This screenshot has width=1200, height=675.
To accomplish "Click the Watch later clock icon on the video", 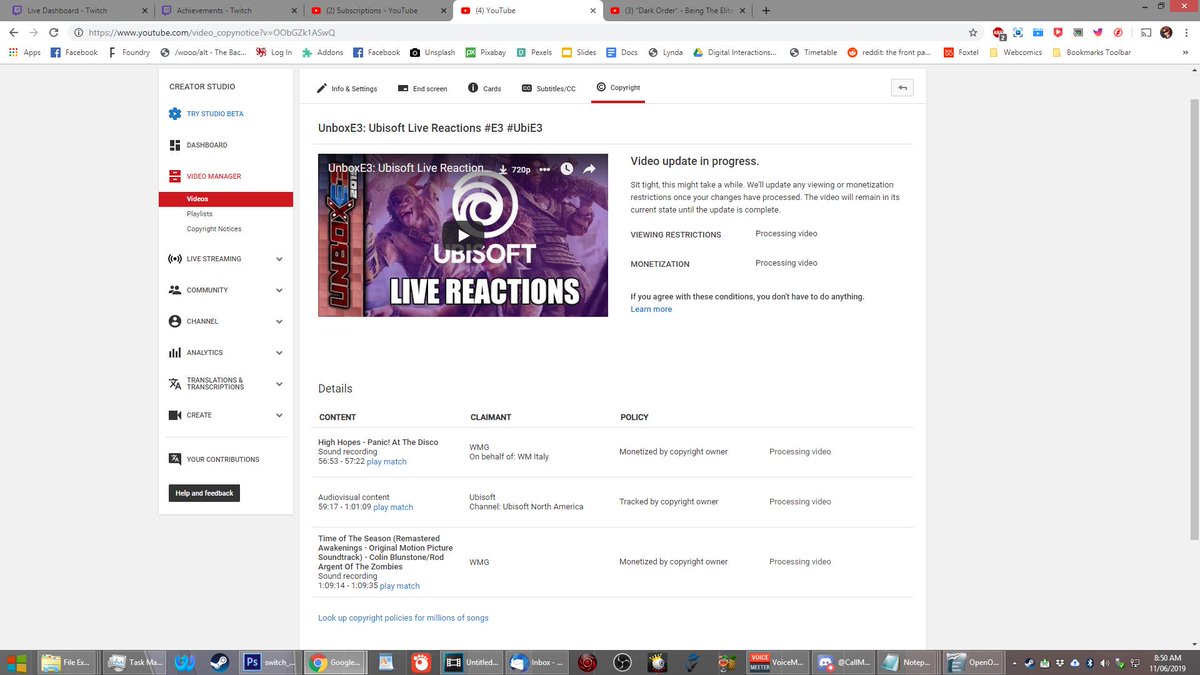I will pyautogui.click(x=567, y=169).
